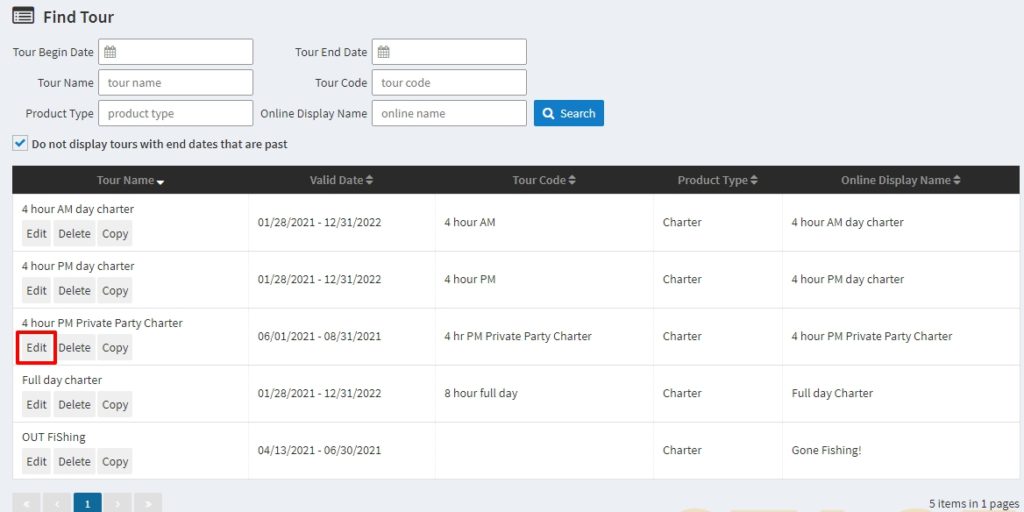Uncheck hide tours with past end dates
This screenshot has height=512, width=1024.
(x=20, y=144)
